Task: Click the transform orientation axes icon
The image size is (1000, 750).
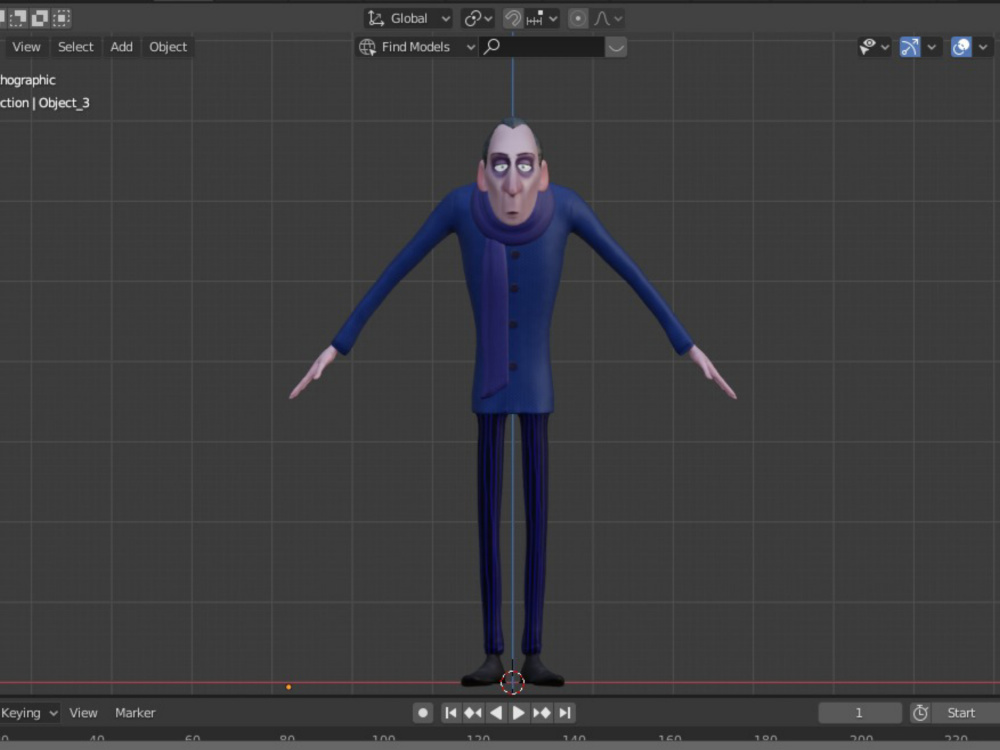Action: [376, 18]
